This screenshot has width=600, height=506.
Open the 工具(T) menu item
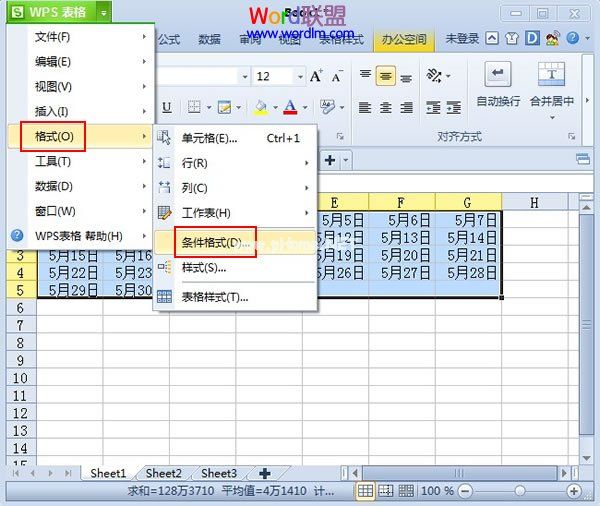53,161
